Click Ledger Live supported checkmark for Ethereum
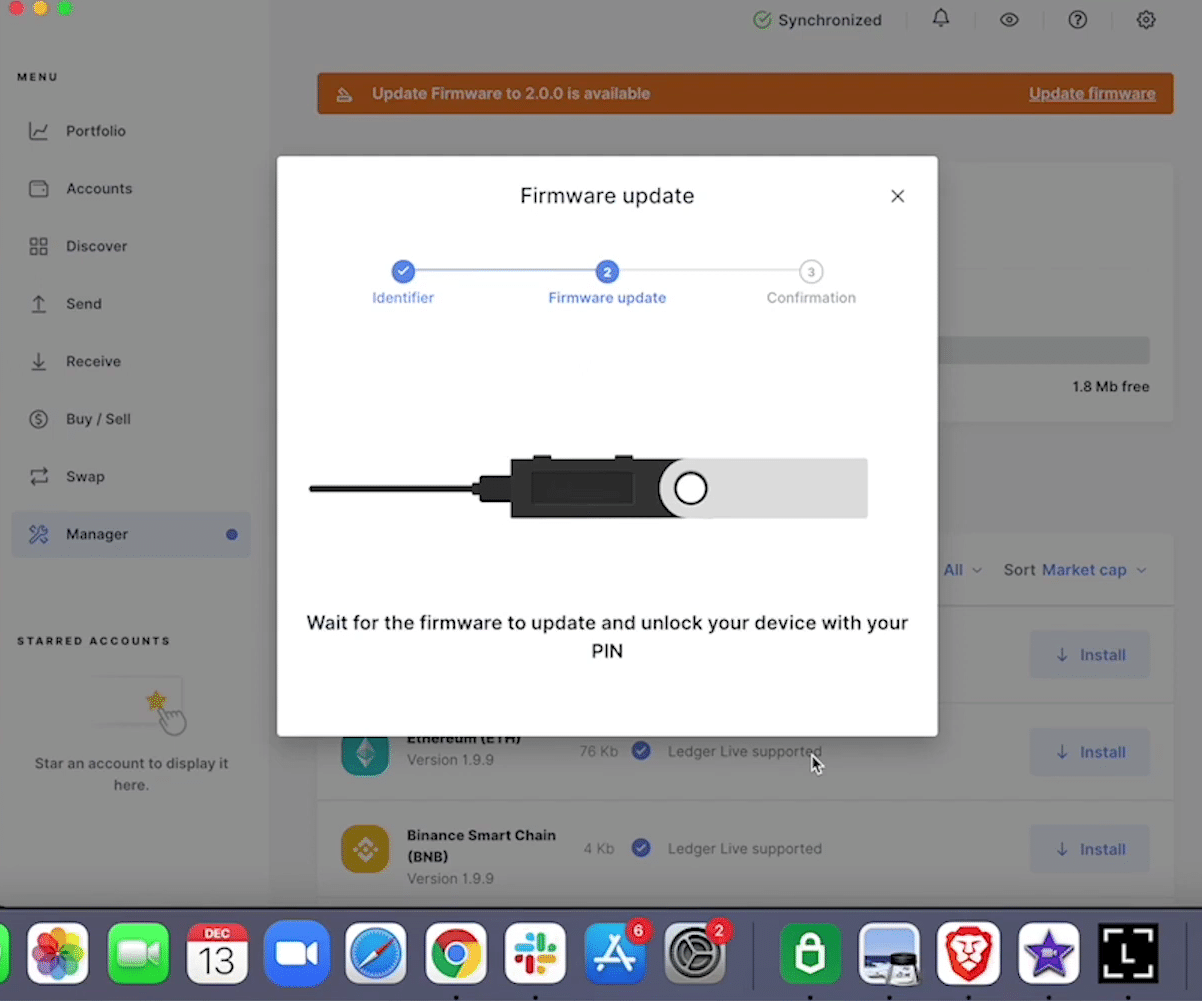 pos(641,751)
